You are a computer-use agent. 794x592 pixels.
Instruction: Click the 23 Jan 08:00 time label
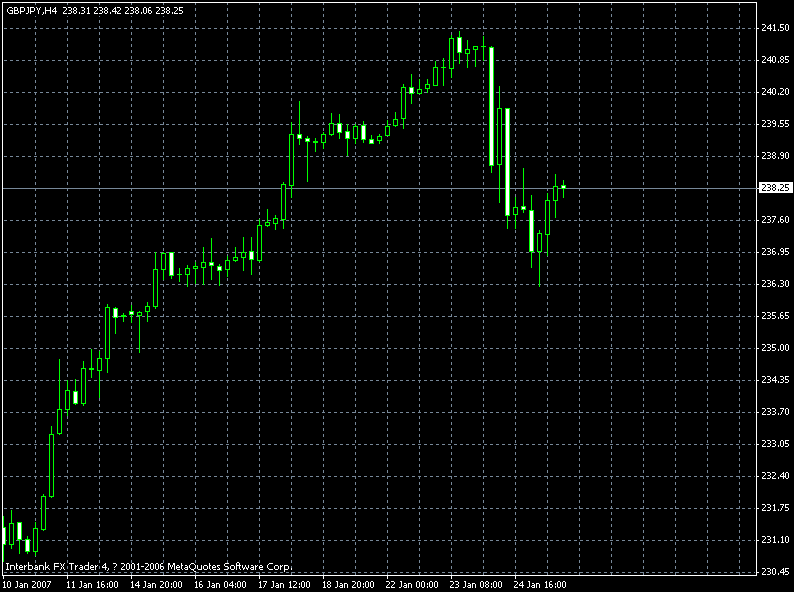[477, 585]
